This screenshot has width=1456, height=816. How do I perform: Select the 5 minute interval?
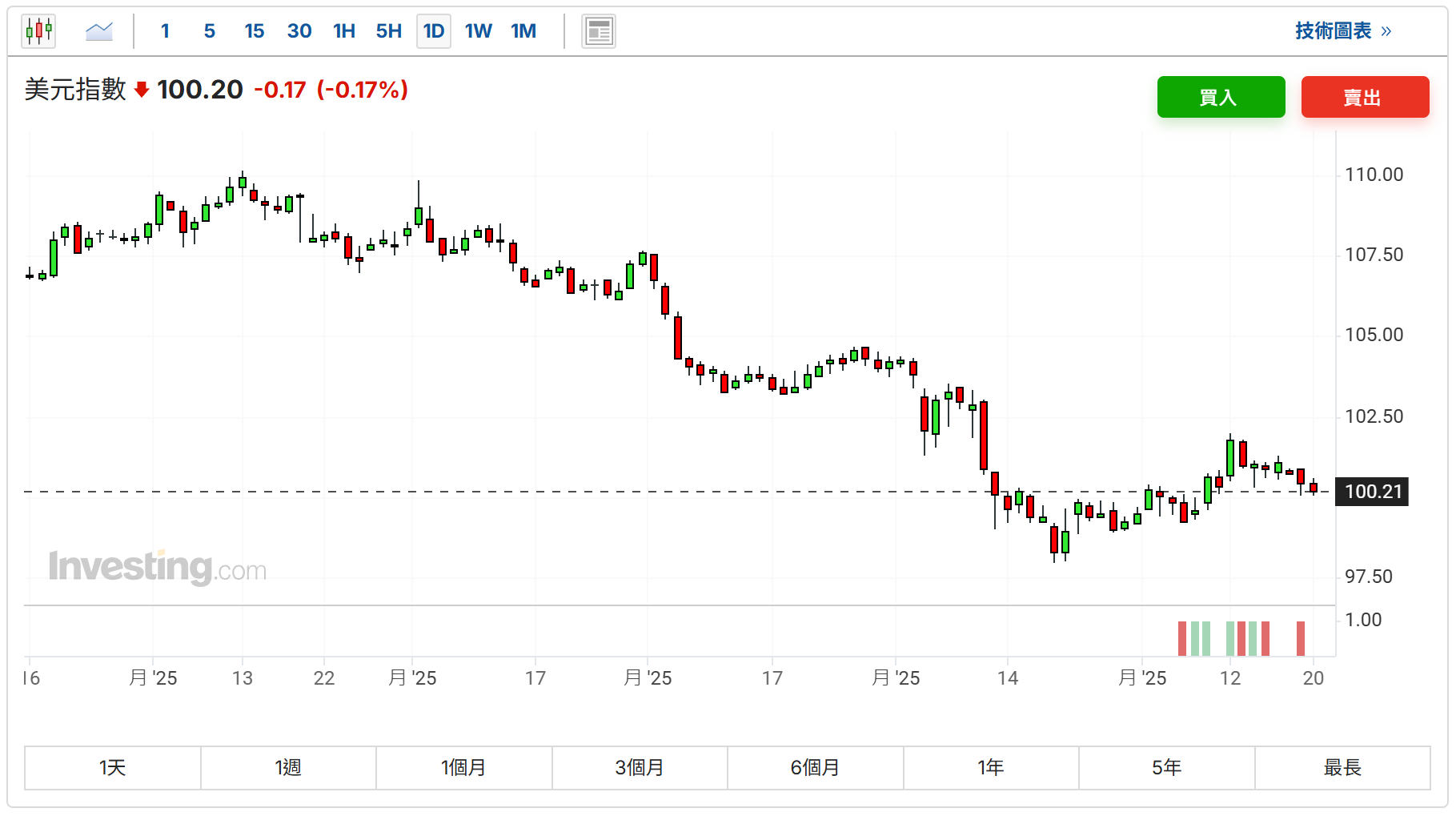pos(210,31)
